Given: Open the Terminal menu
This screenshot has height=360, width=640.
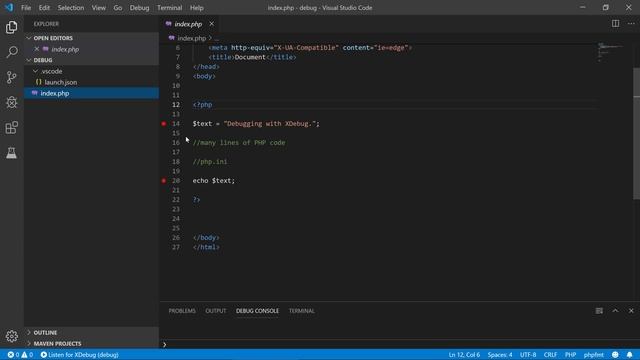Looking at the screenshot, I should click(x=169, y=8).
